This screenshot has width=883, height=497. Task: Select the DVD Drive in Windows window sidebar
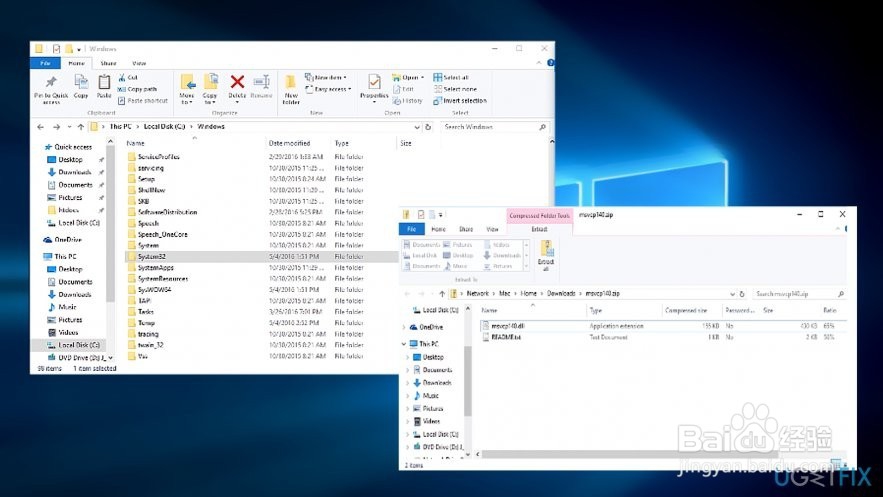(77, 357)
